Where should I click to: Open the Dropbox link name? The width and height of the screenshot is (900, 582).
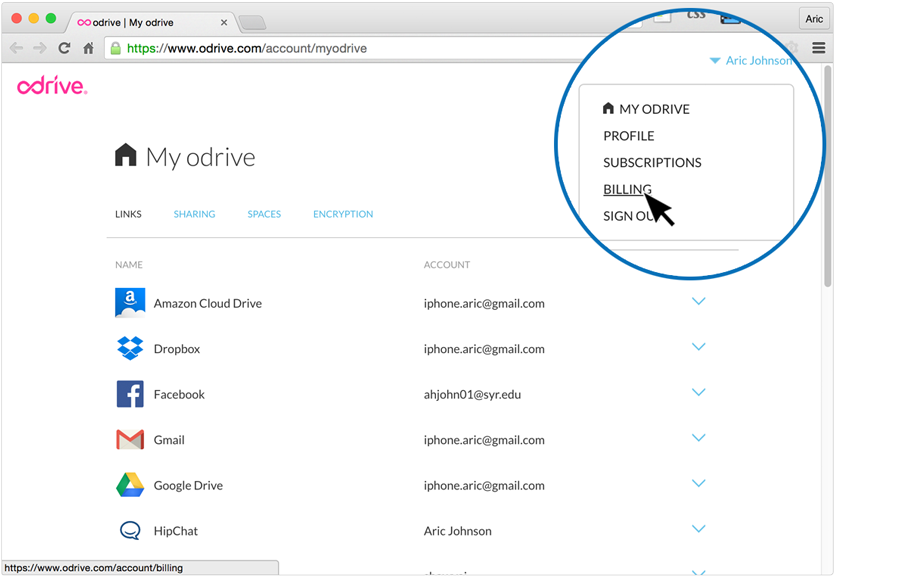[177, 349]
